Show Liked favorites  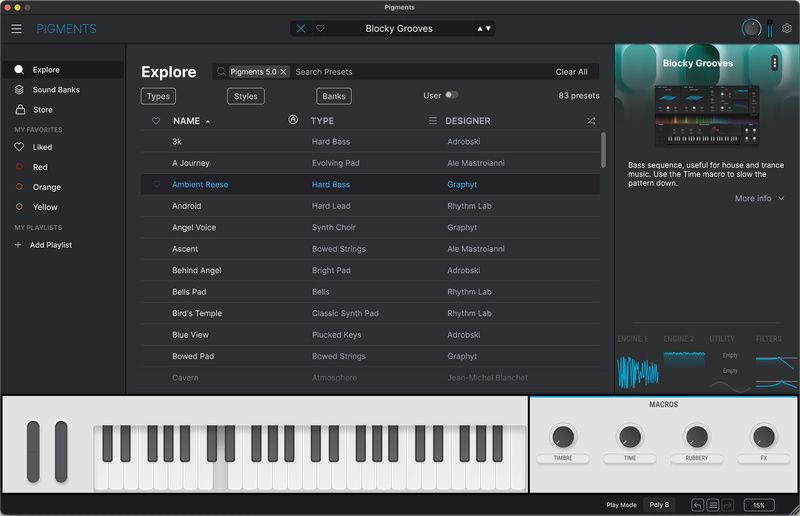tap(33, 147)
